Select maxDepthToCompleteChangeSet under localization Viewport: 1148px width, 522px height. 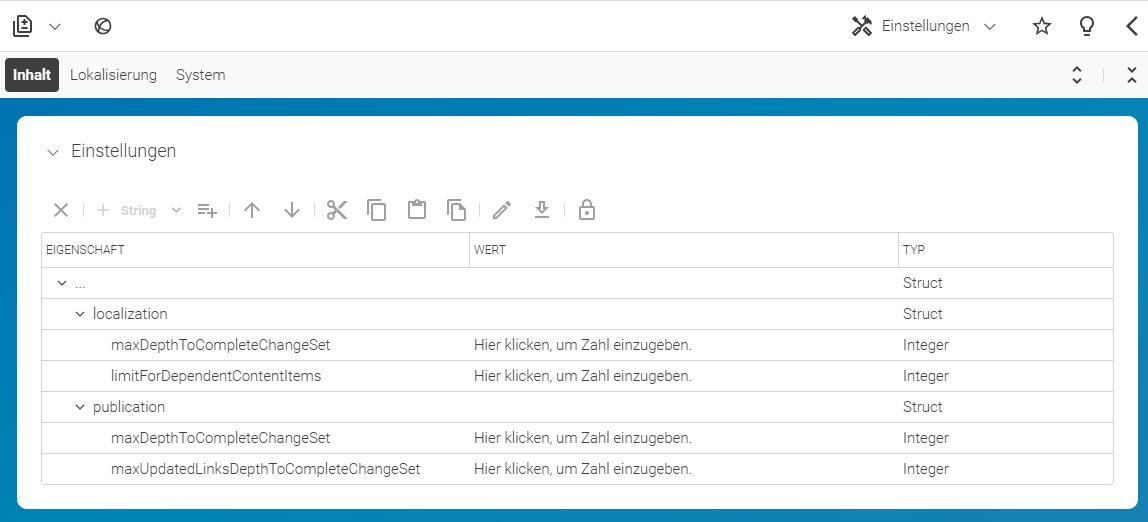(x=220, y=345)
